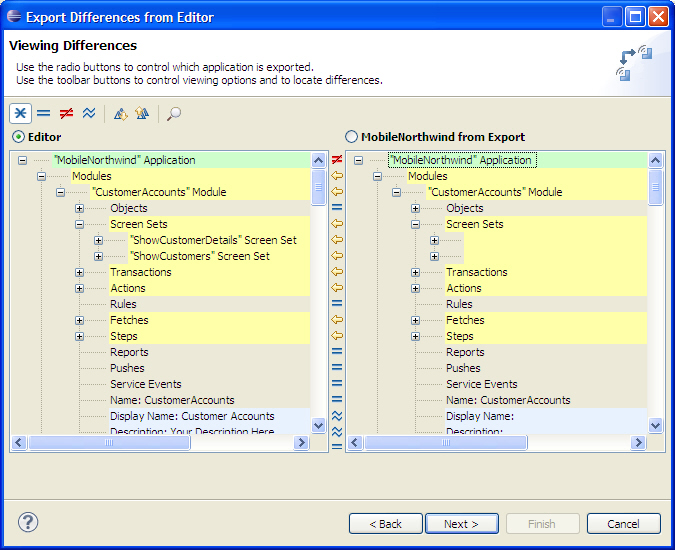Image resolution: width=675 pixels, height=550 pixels.
Task: Expand Fetches in Export tree
Action: (x=415, y=320)
